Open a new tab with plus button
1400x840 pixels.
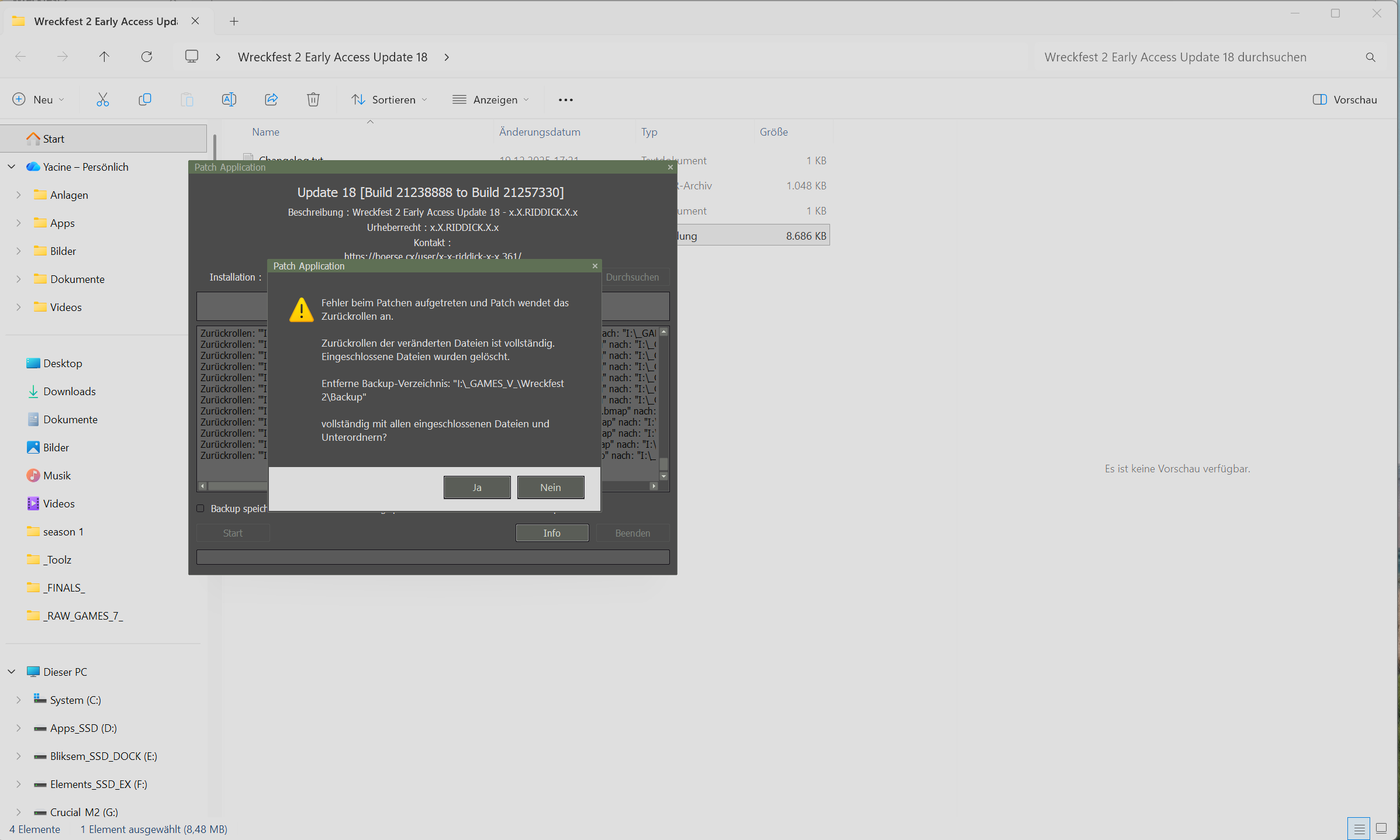(x=234, y=22)
